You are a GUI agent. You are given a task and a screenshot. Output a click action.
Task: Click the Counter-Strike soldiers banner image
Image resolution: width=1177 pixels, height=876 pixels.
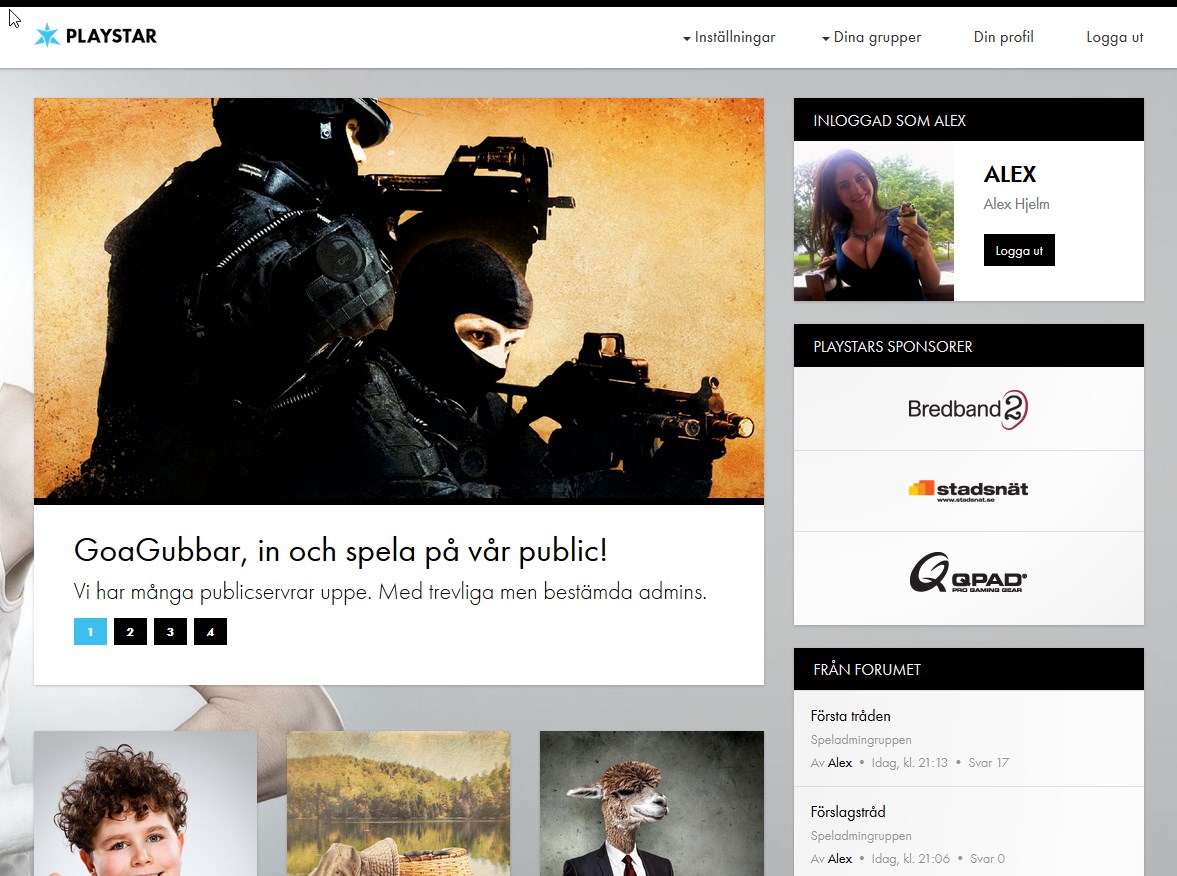(399, 299)
